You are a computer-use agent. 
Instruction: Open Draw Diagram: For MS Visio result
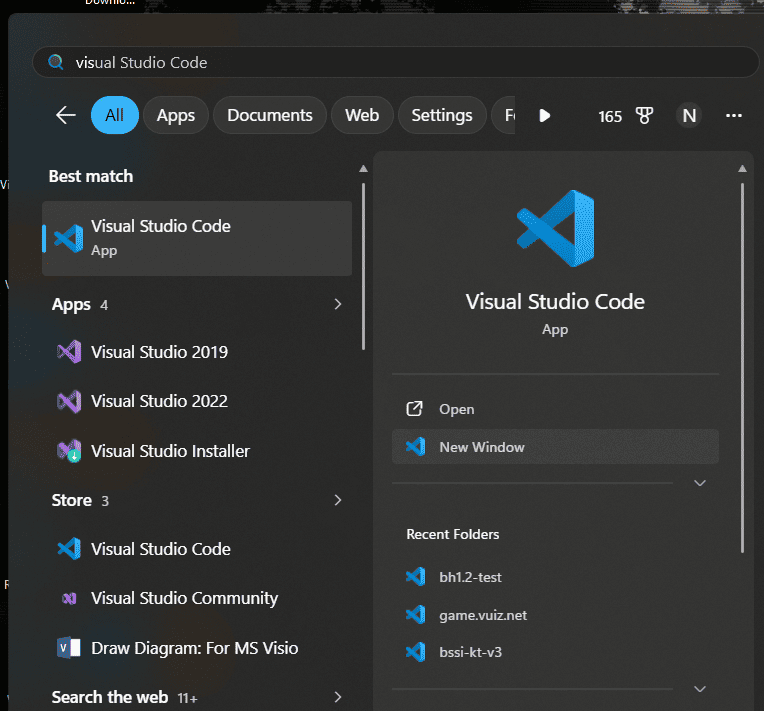pyautogui.click(x=197, y=648)
